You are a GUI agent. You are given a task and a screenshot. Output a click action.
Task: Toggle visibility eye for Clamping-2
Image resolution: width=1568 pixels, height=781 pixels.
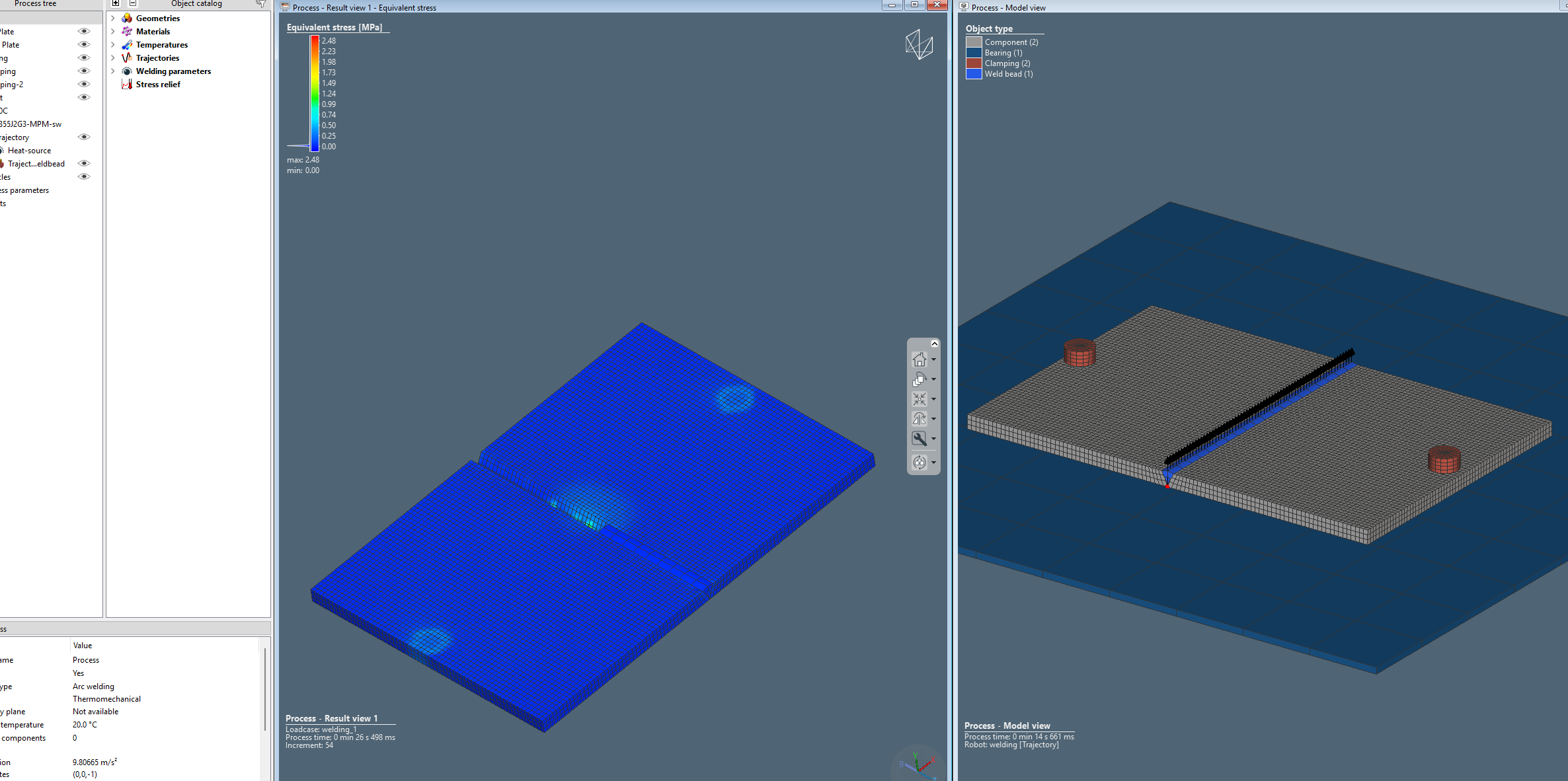point(84,84)
